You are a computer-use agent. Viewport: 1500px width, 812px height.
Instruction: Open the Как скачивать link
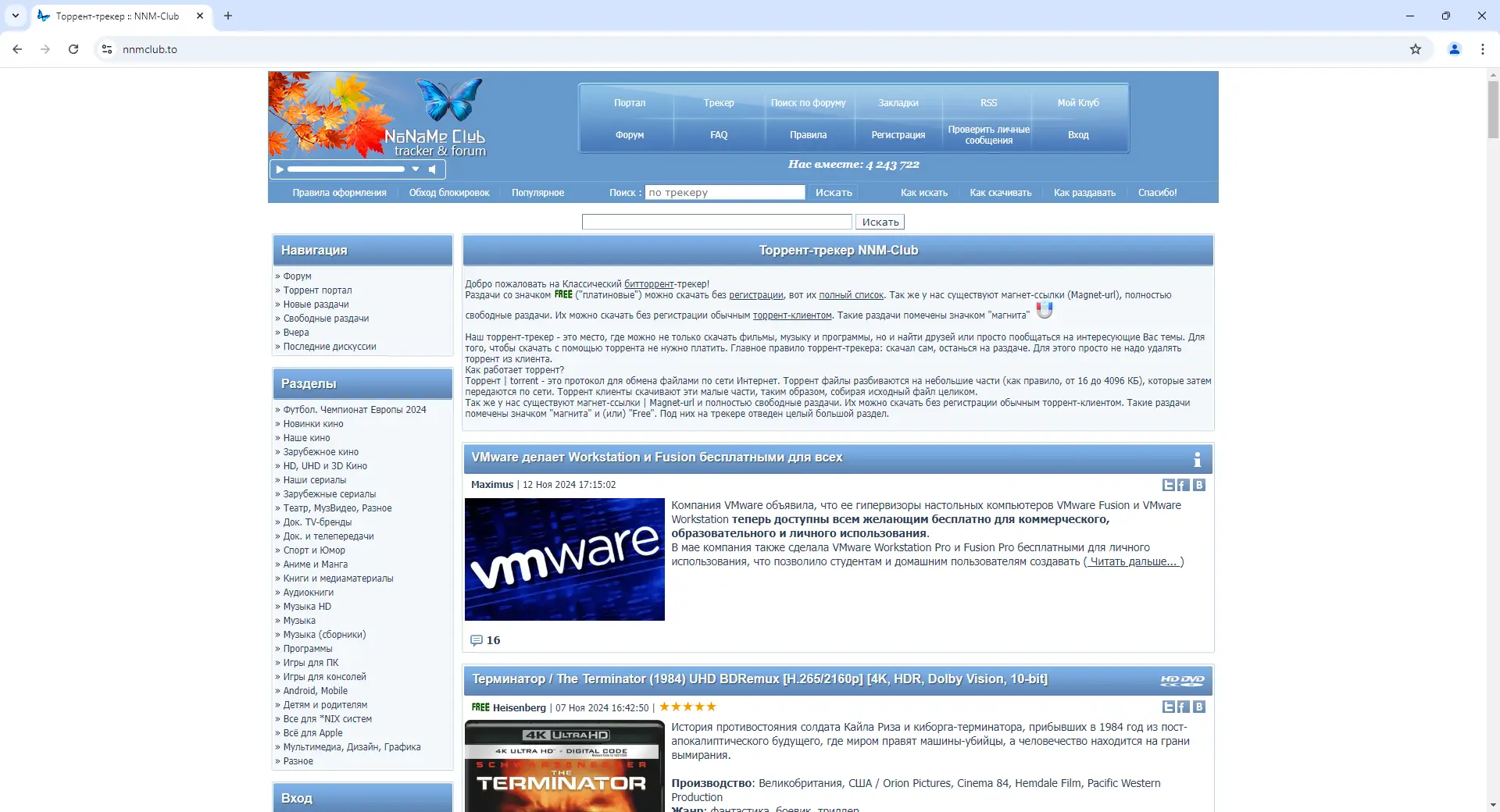[x=1001, y=193]
